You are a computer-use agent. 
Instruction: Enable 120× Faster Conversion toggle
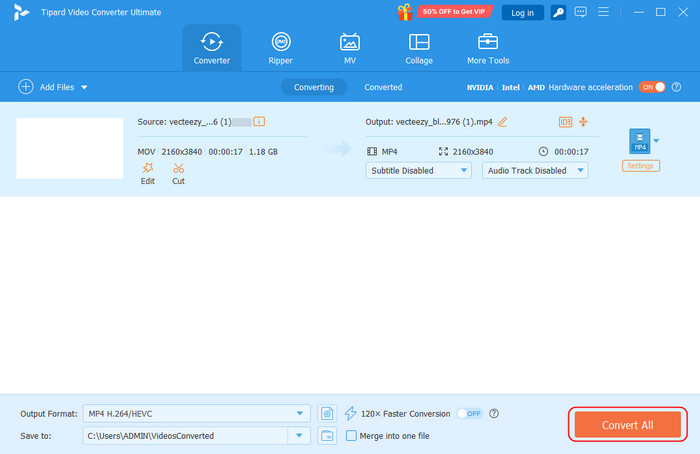click(x=470, y=413)
